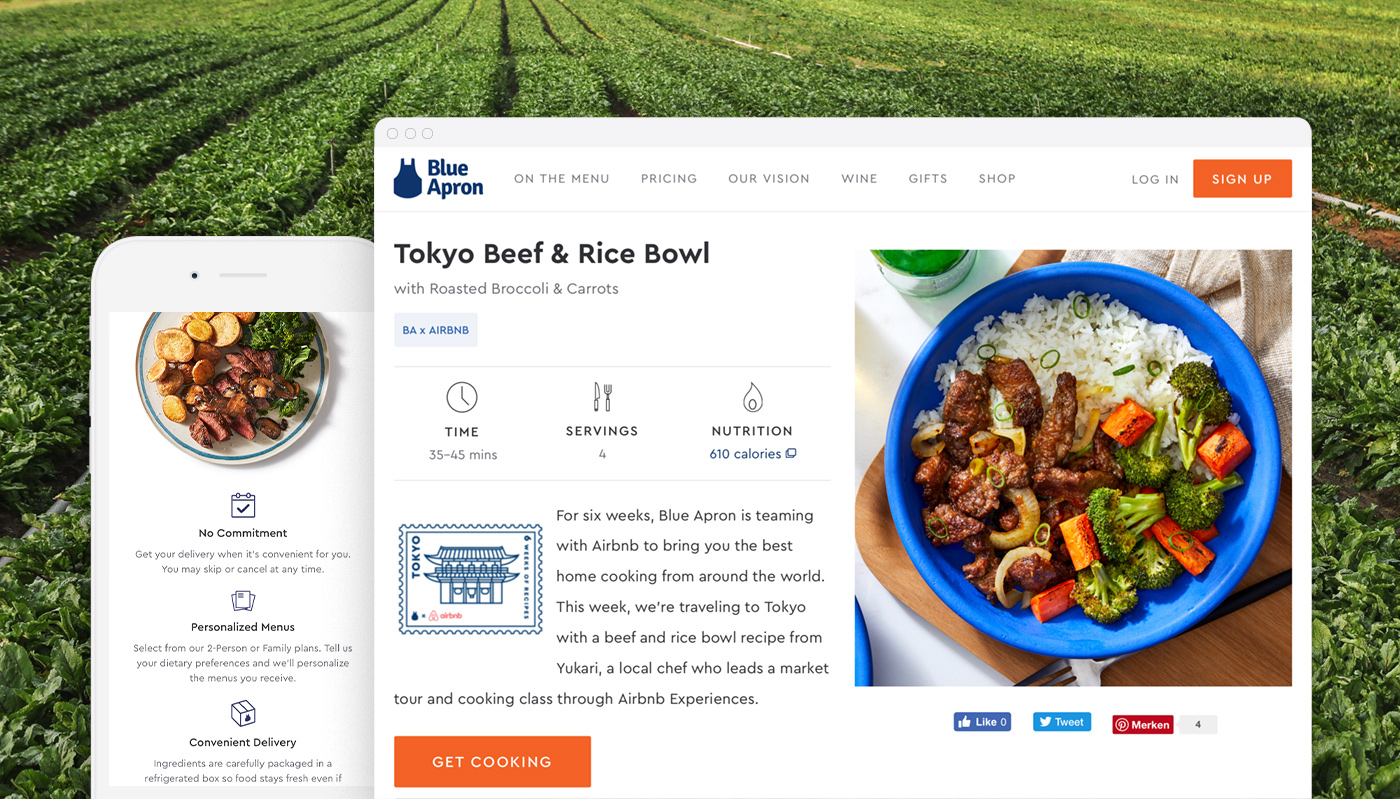Open the 610 calories nutrition link
The height and width of the screenshot is (799, 1400).
click(752, 454)
